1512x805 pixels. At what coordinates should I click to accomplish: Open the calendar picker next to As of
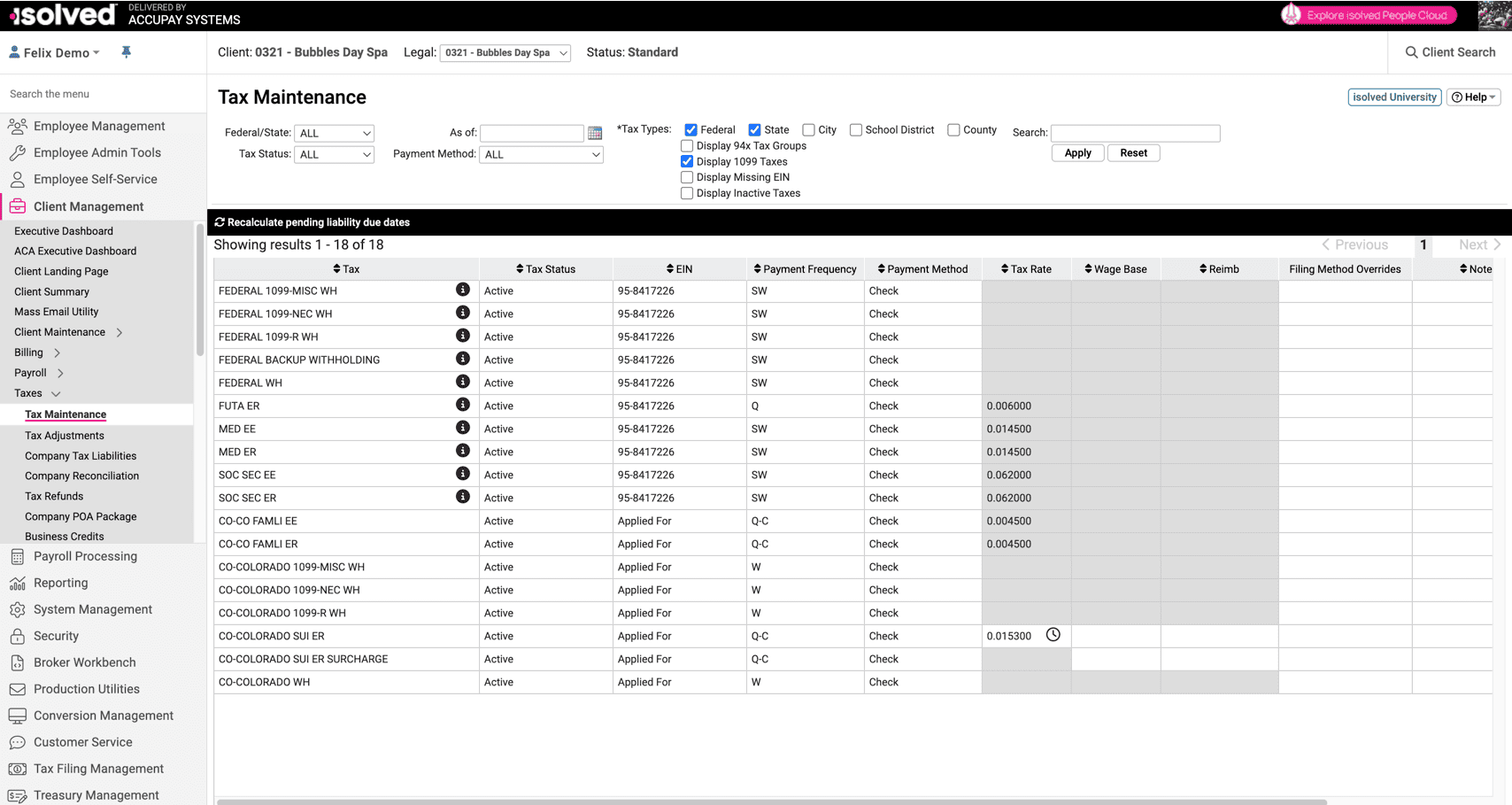595,132
